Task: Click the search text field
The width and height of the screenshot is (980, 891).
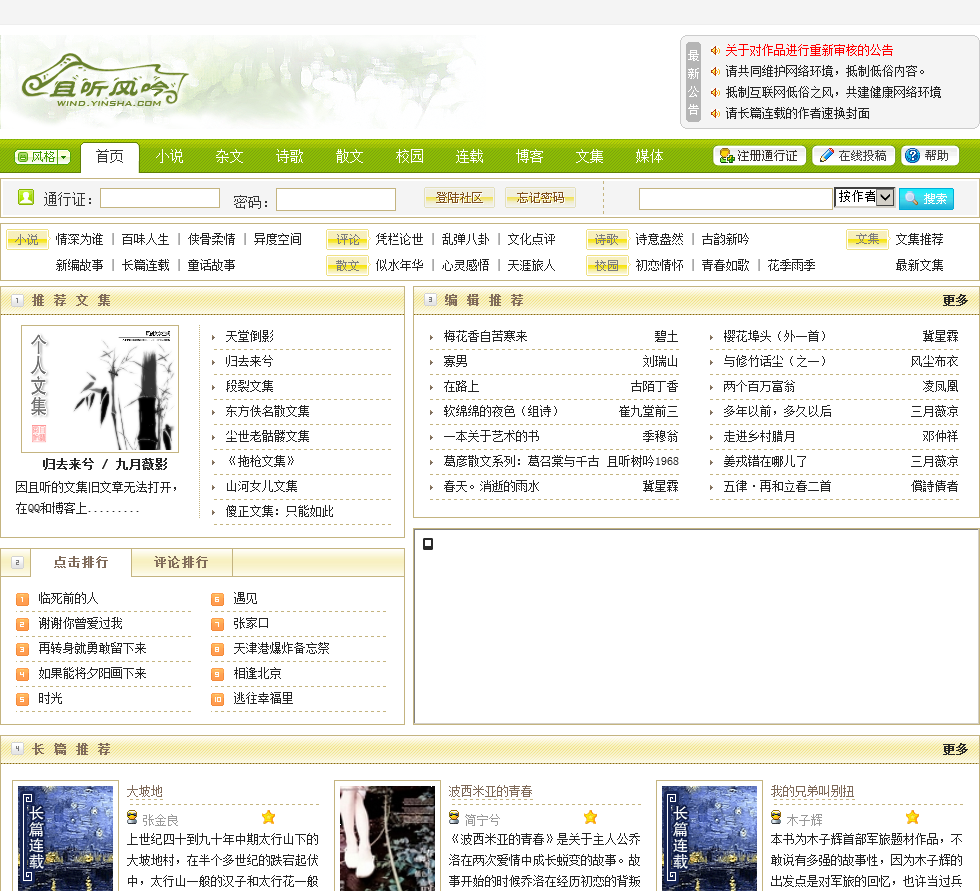Action: click(x=736, y=199)
